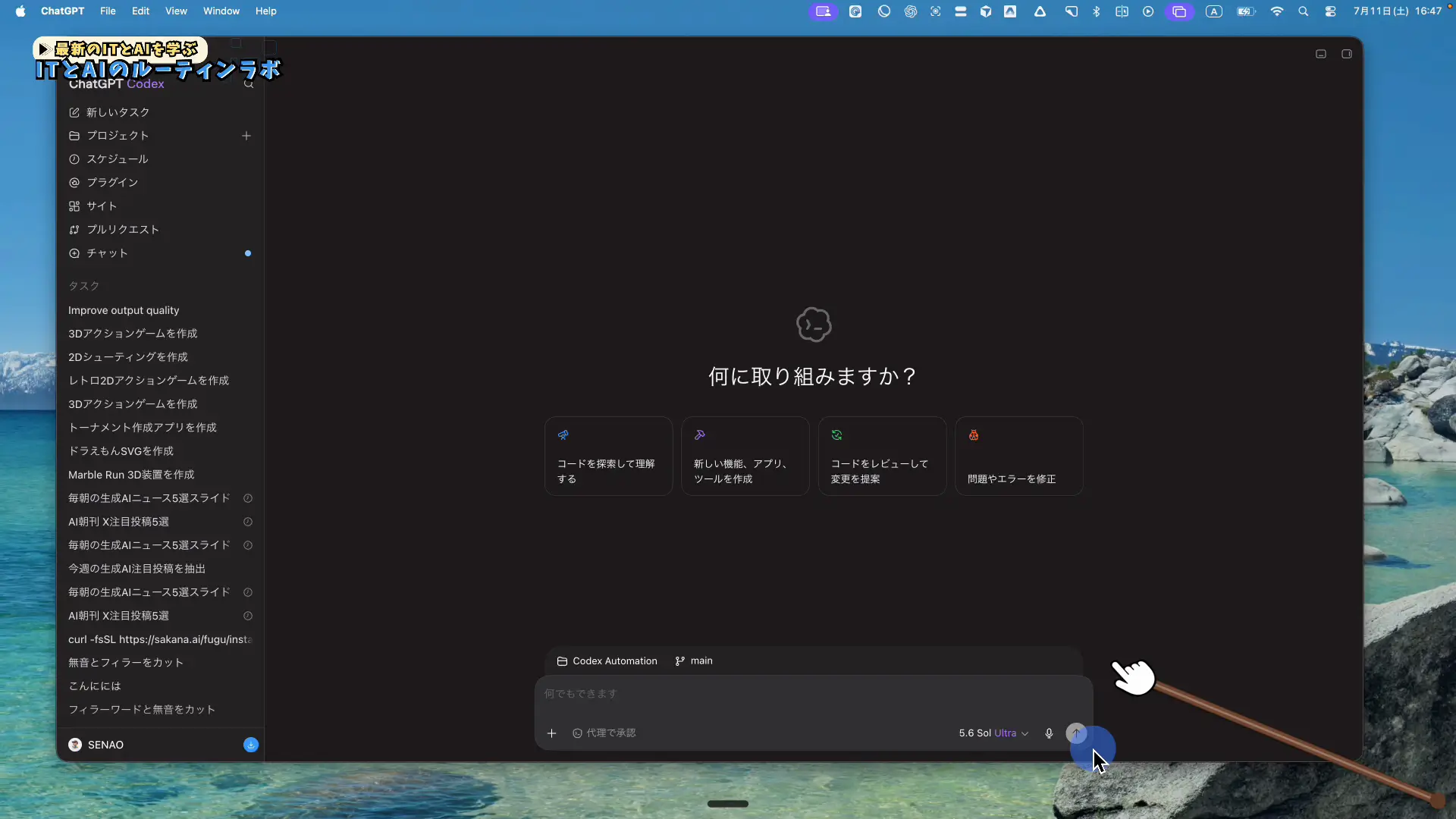Open the Apple menu
The image size is (1456, 819).
pyautogui.click(x=20, y=11)
